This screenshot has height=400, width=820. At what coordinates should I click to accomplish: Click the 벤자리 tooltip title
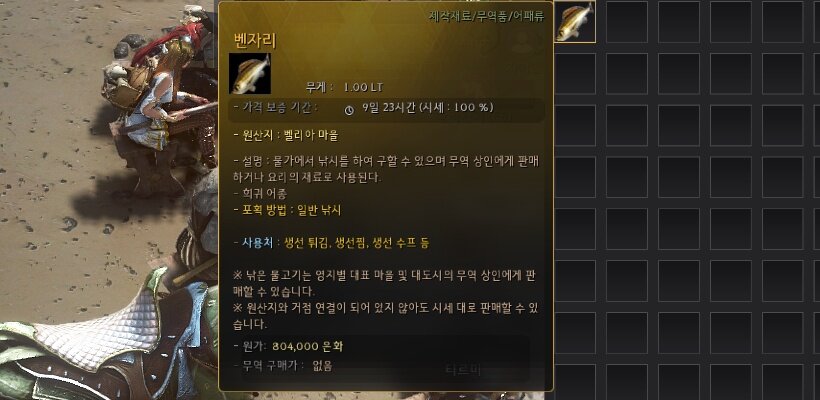[255, 40]
